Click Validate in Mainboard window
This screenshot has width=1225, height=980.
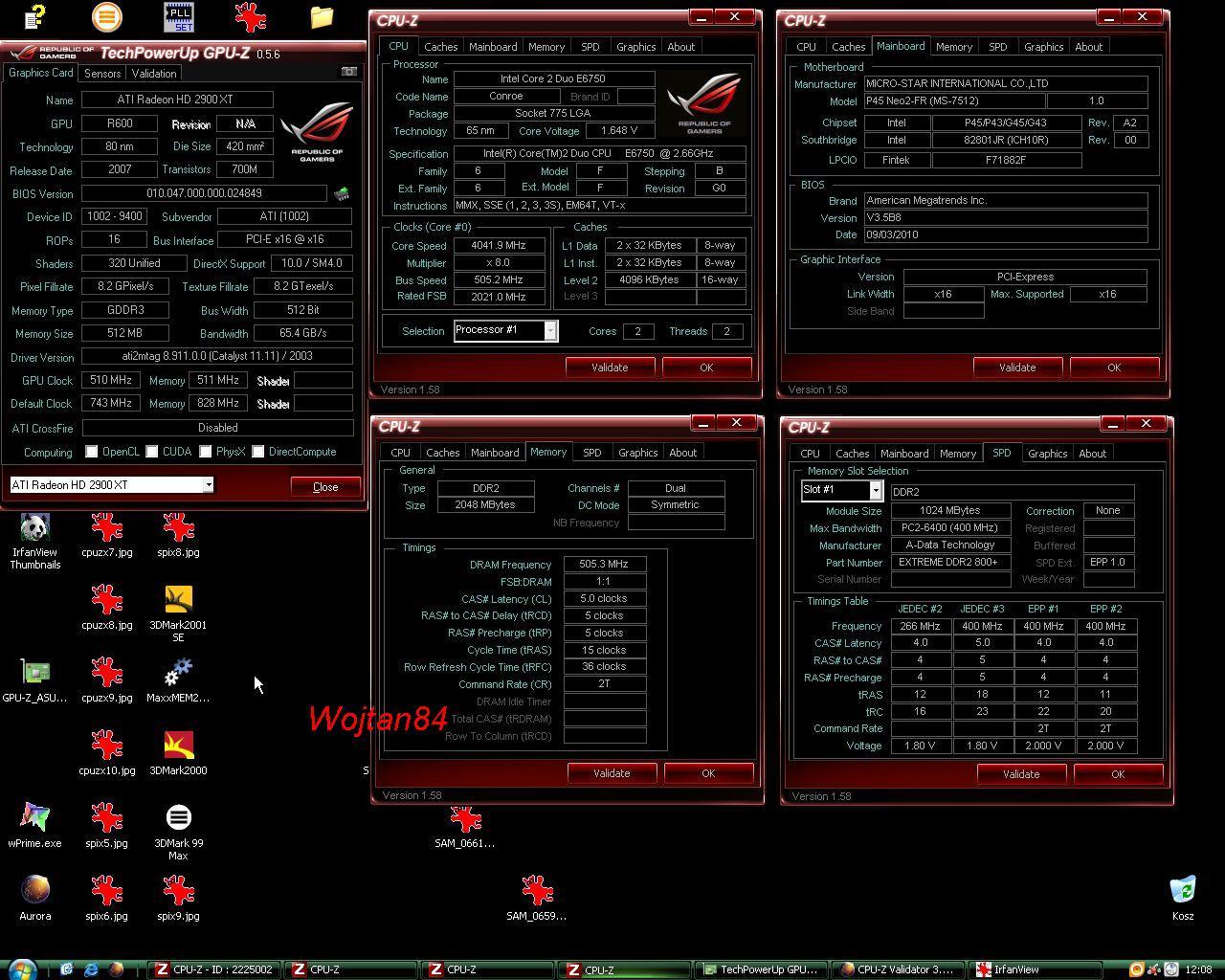1017,367
